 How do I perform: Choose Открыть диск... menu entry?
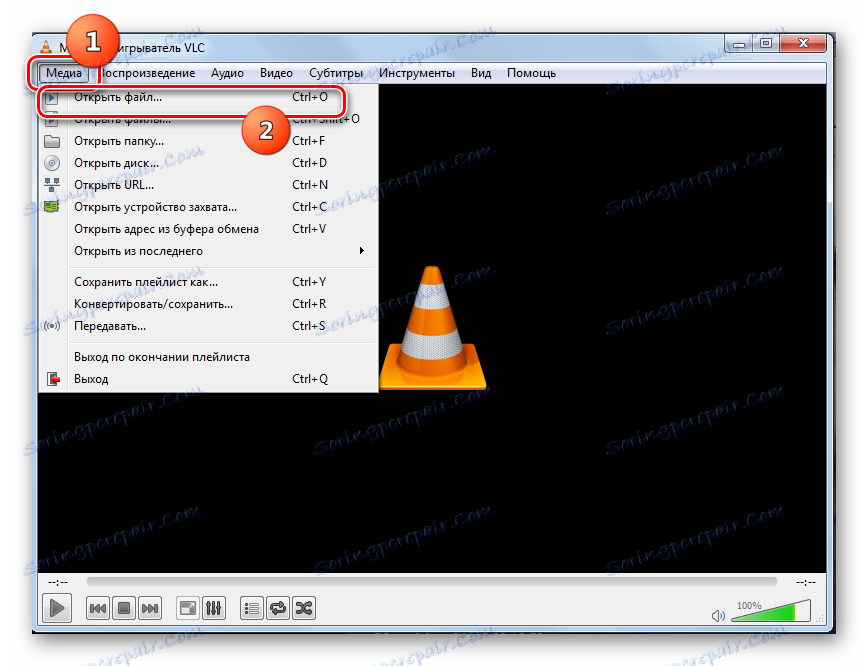coord(209,163)
